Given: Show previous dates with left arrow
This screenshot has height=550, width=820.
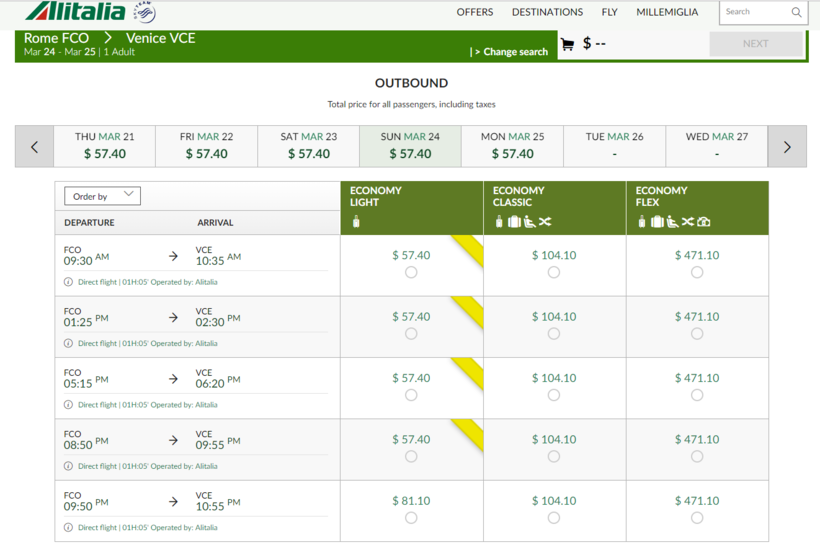Looking at the screenshot, I should tap(34, 147).
